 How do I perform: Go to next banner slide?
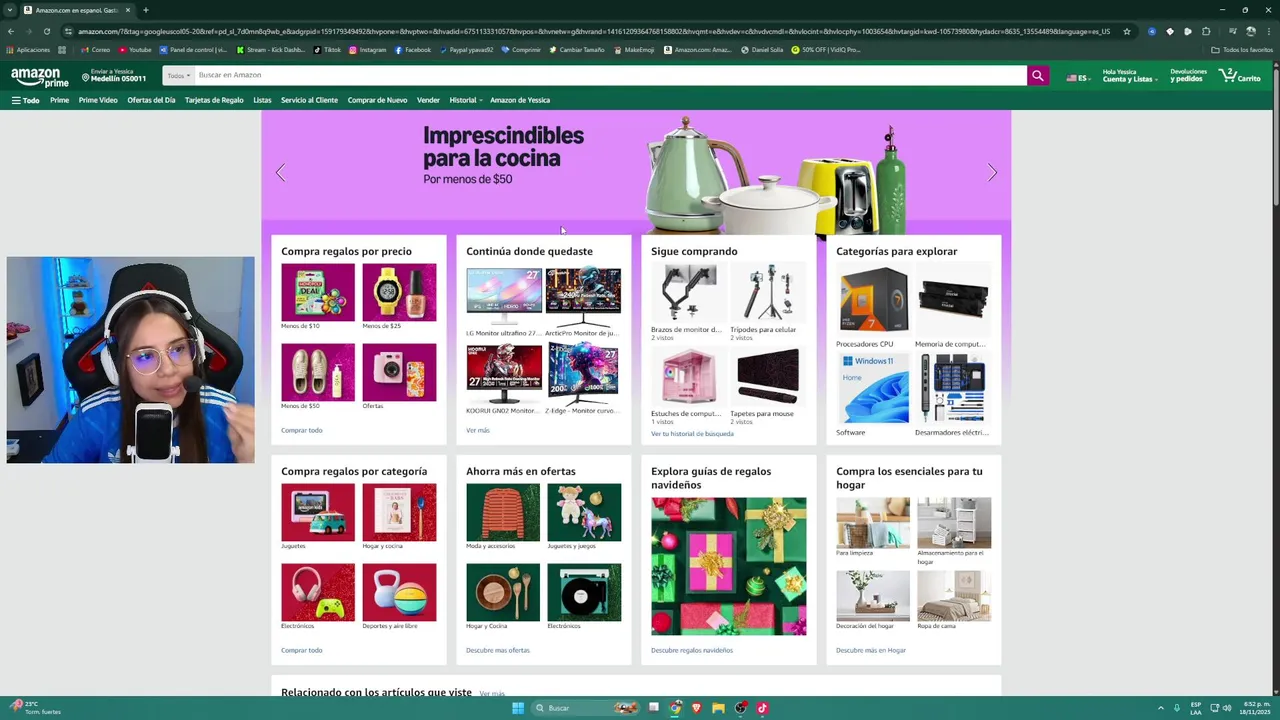[992, 173]
